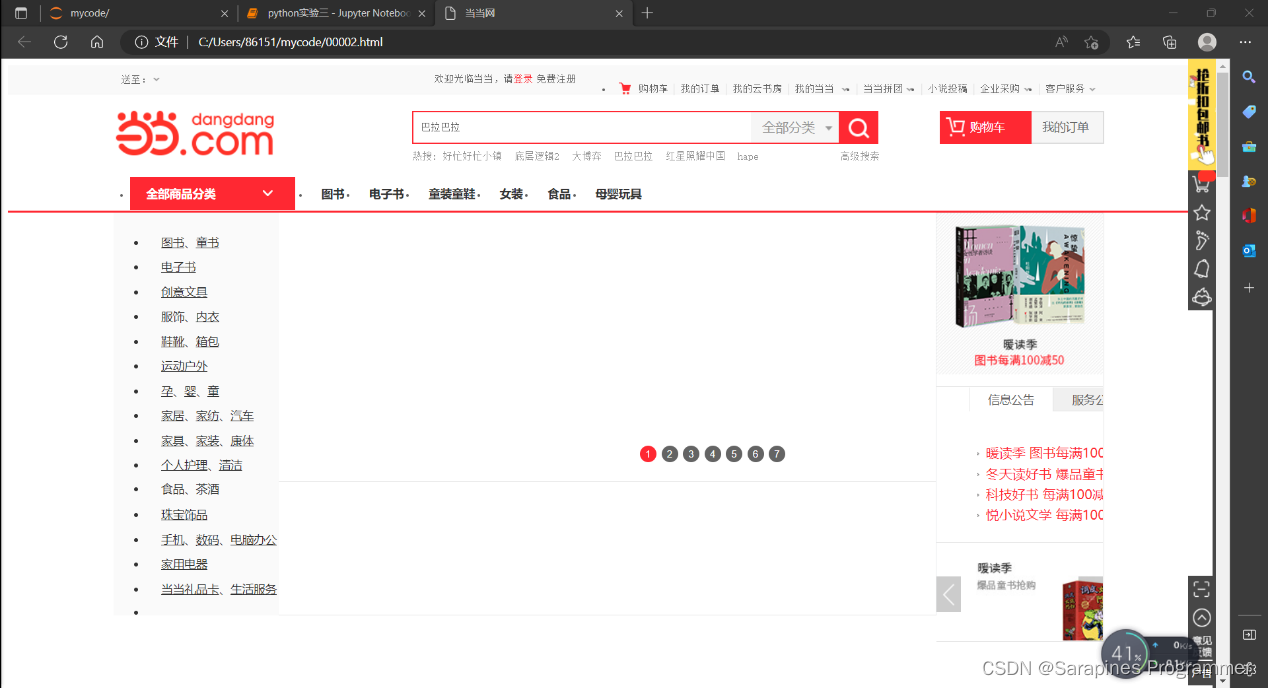This screenshot has width=1268, height=688.
Task: Open the Edge tab actions menu icon
Action: click(x=21, y=13)
